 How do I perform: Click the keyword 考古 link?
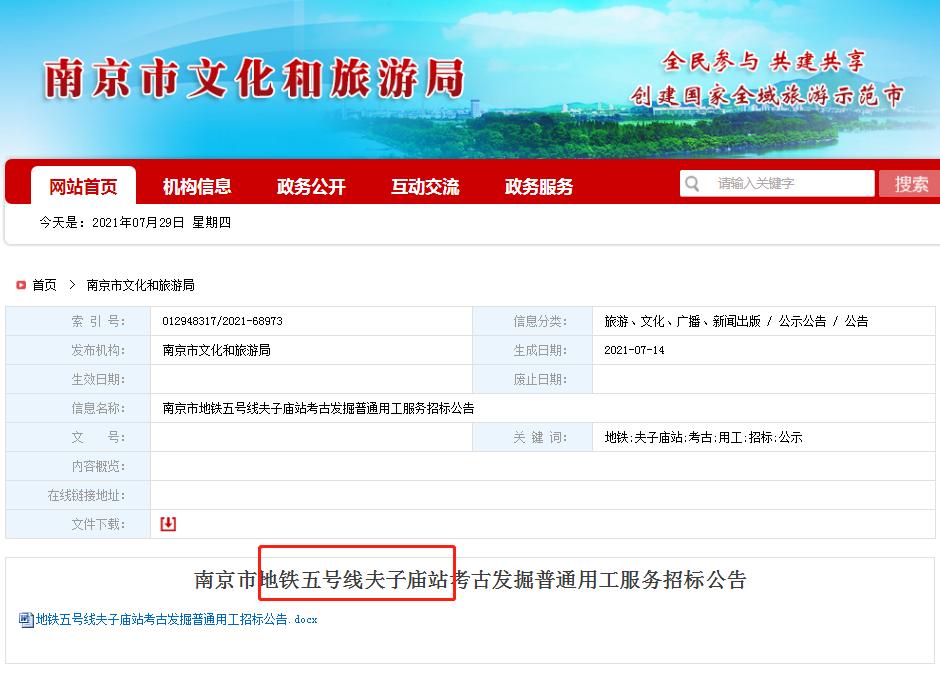pyautogui.click(x=692, y=437)
